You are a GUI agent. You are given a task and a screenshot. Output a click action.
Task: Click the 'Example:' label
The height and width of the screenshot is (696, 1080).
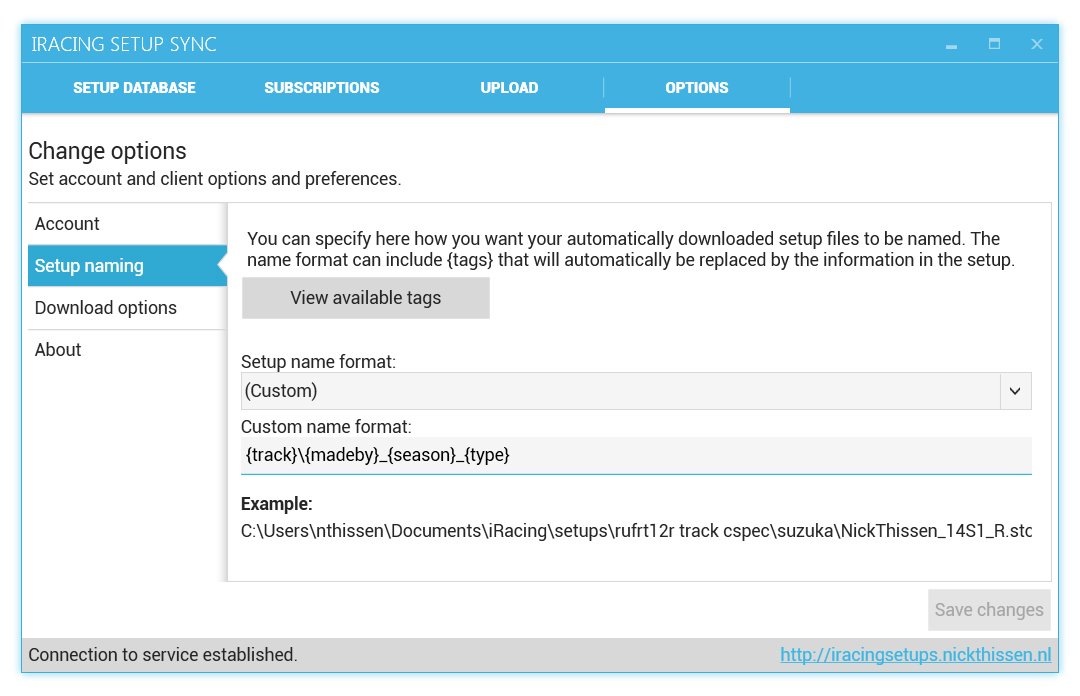276,504
